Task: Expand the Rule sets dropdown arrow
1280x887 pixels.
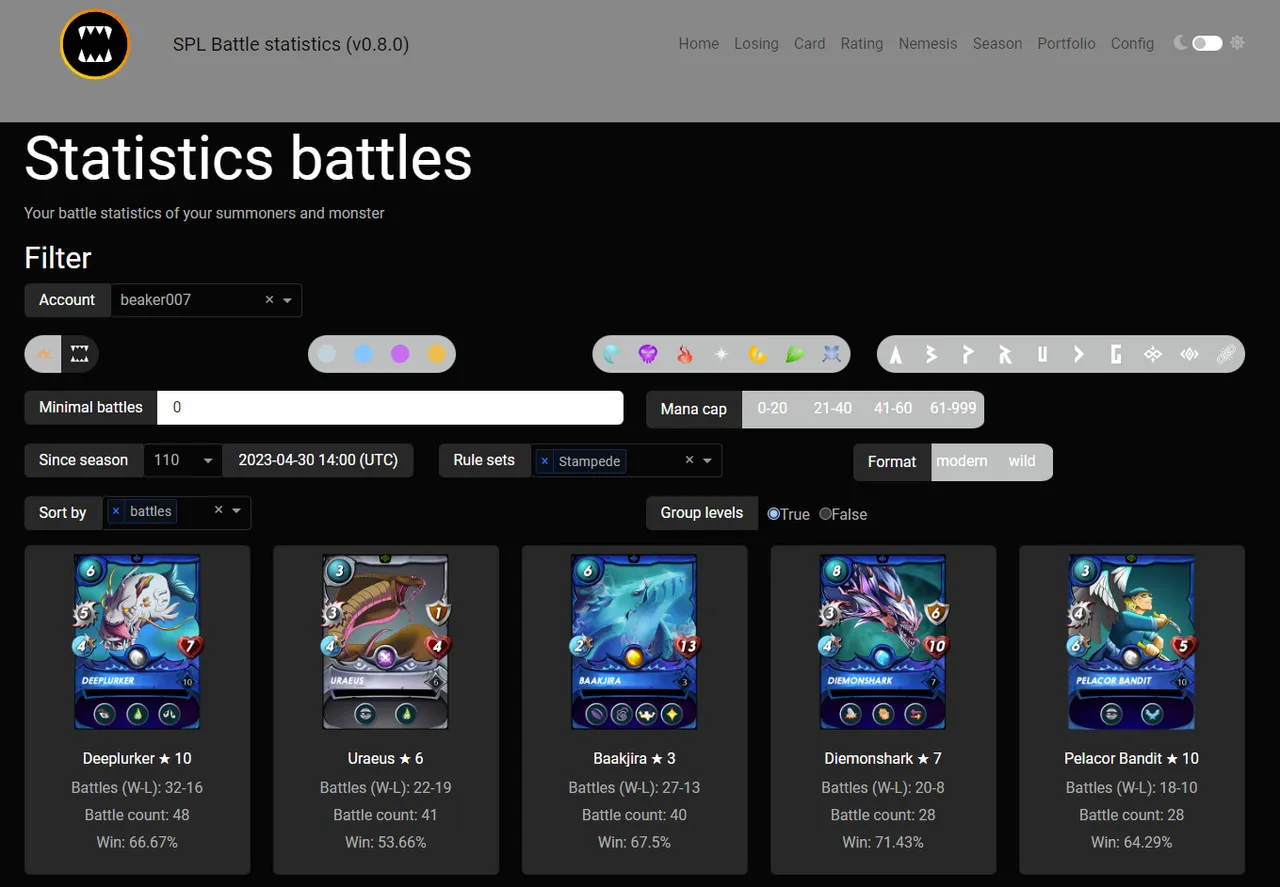Action: (708, 460)
